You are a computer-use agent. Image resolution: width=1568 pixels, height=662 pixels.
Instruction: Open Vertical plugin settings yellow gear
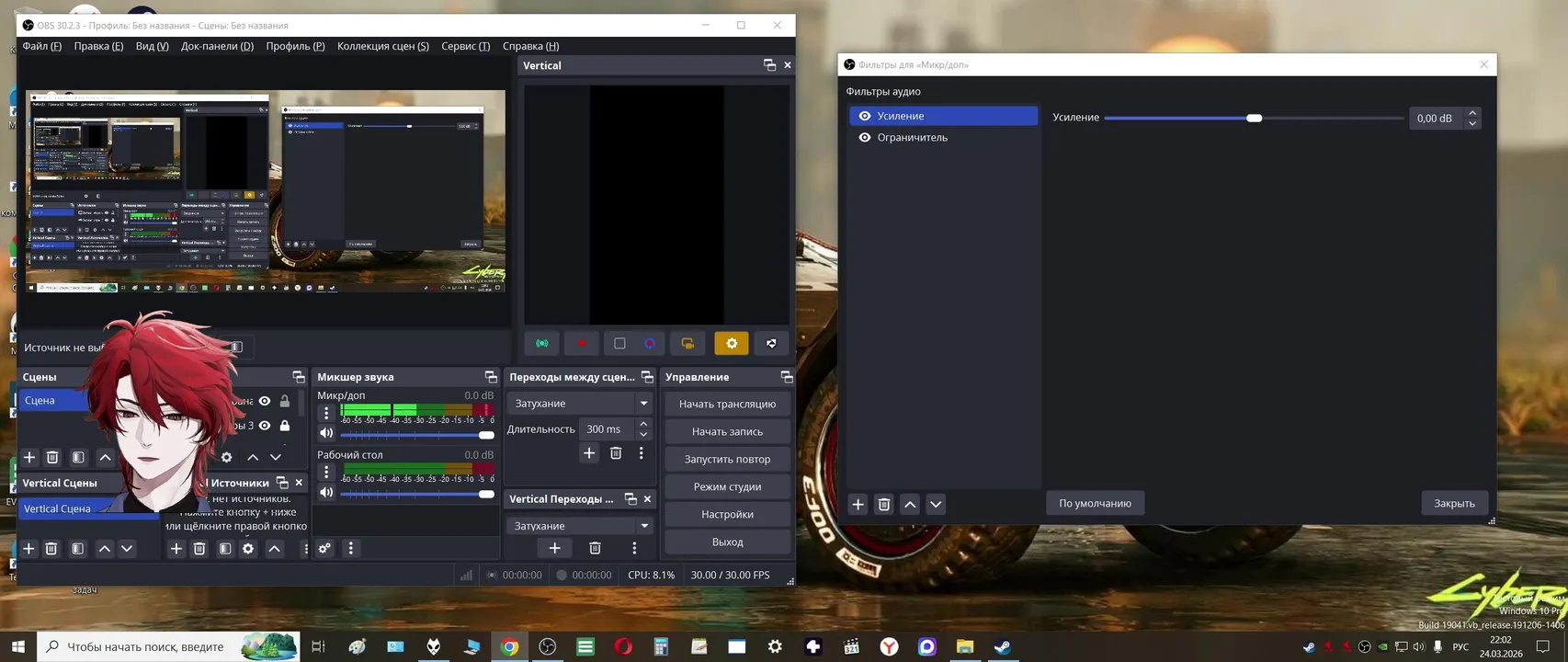pos(732,343)
